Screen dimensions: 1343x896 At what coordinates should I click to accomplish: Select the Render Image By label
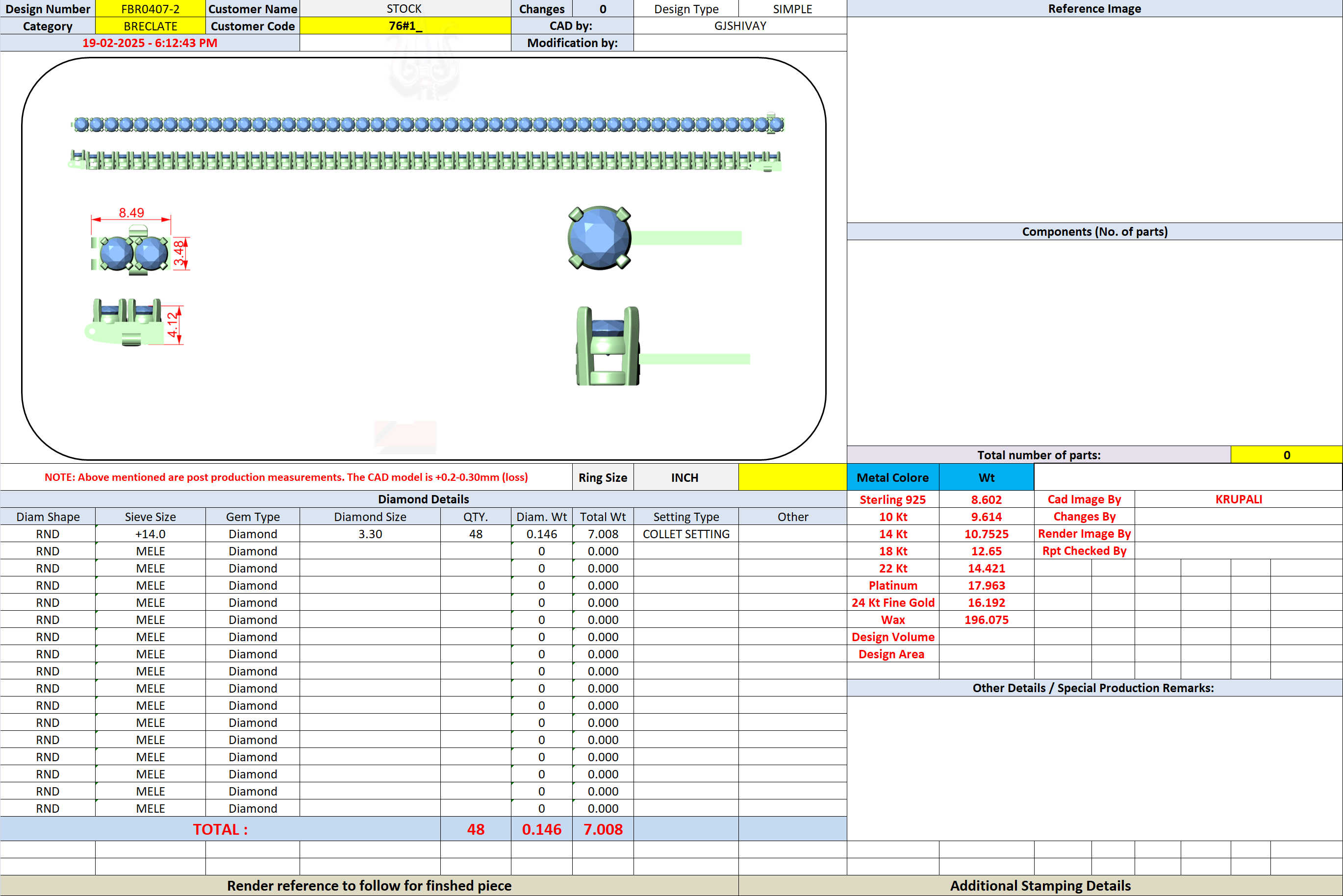pyautogui.click(x=1084, y=534)
